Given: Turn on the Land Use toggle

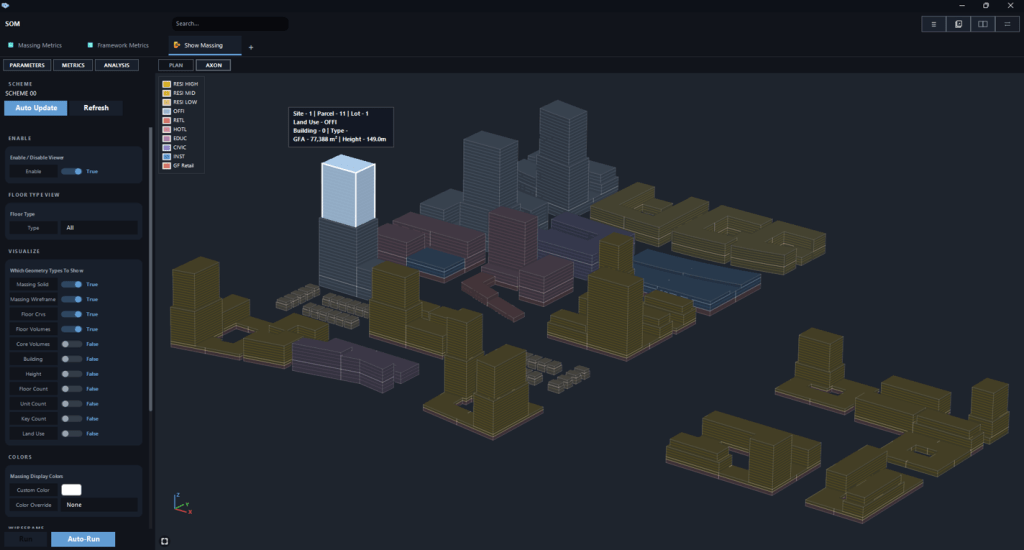Looking at the screenshot, I should [x=72, y=434].
